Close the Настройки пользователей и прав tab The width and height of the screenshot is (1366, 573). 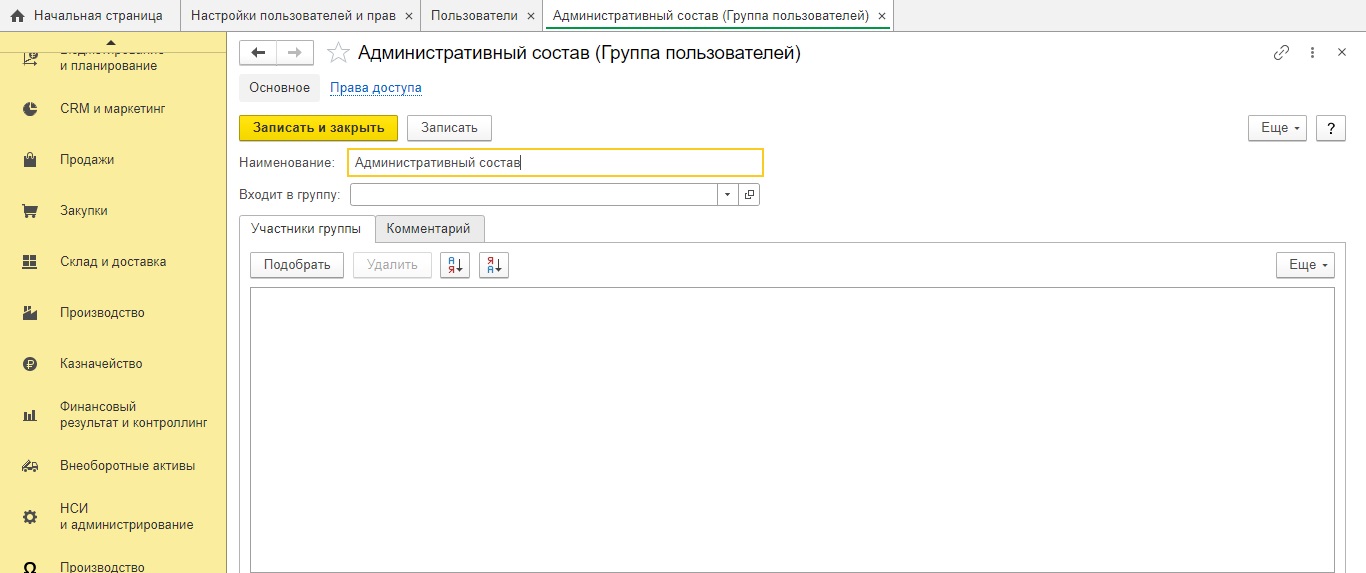click(408, 16)
